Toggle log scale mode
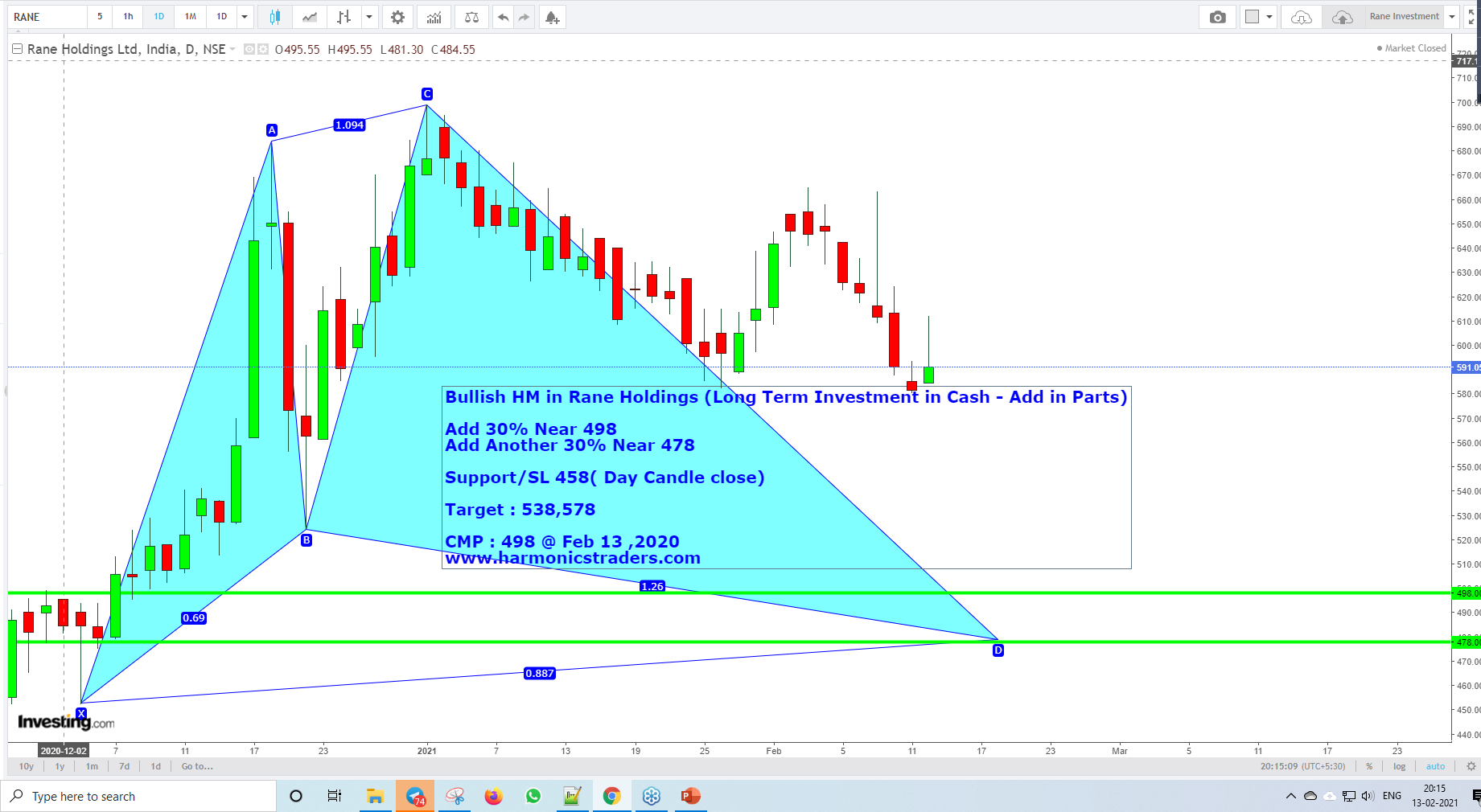The image size is (1481, 812). (x=1399, y=766)
